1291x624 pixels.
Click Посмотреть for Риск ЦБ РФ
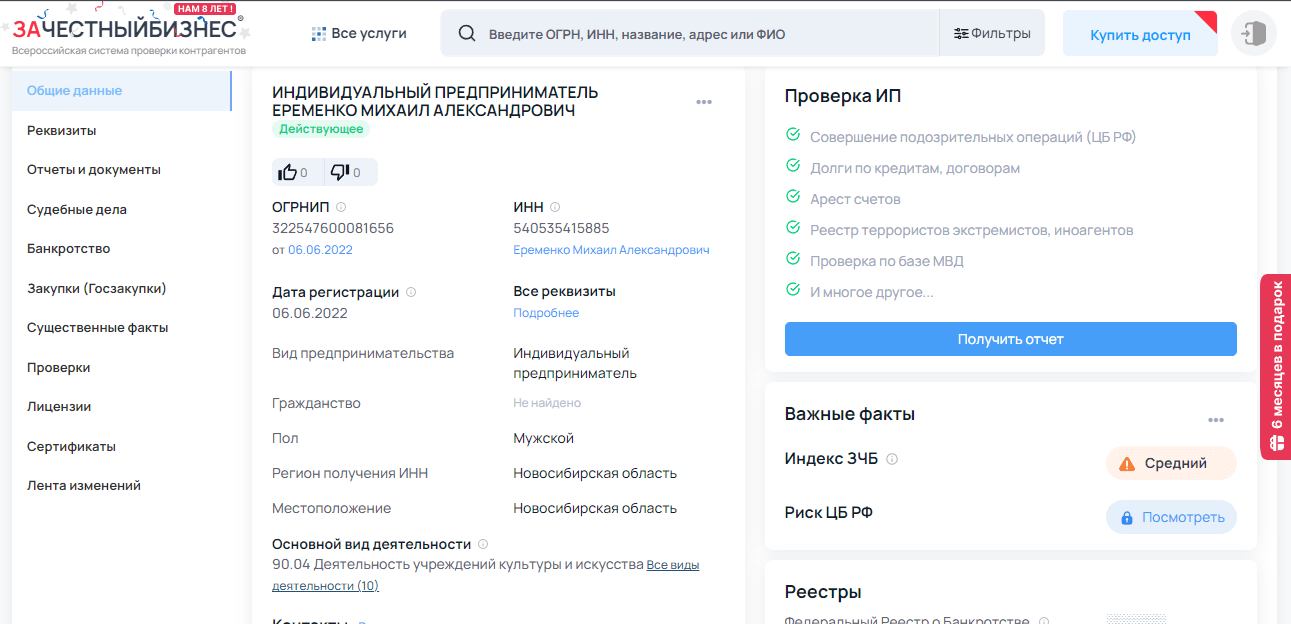1171,517
